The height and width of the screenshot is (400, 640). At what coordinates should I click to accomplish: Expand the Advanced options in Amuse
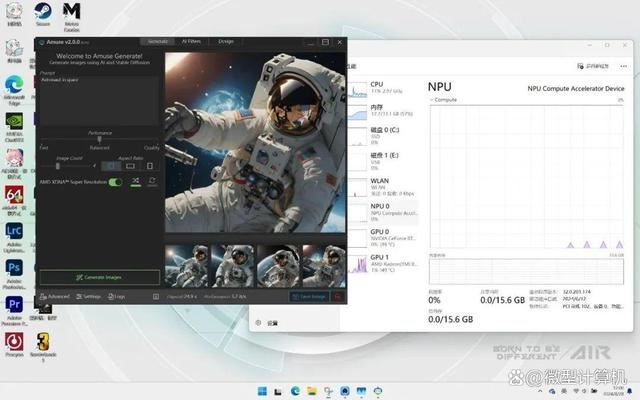55,296
